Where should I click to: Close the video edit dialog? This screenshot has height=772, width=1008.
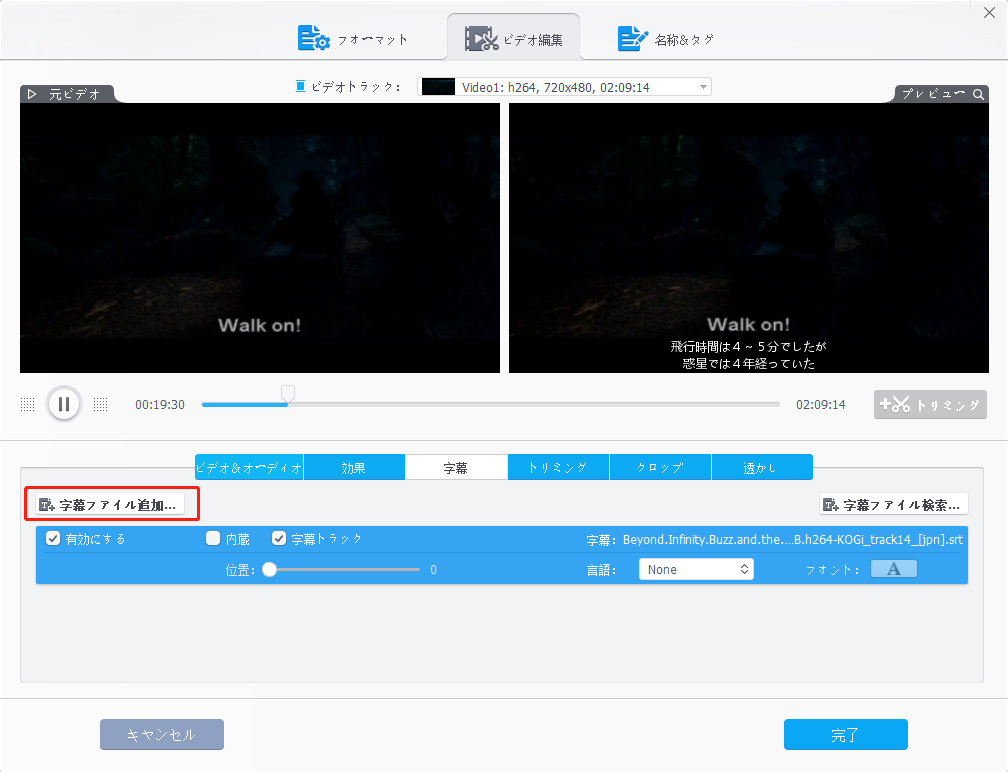[x=989, y=12]
